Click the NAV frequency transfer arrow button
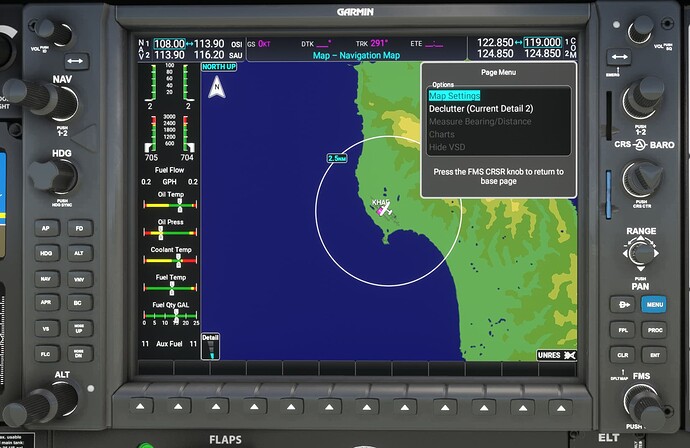Screen dimensions: 690x448 click(76, 62)
